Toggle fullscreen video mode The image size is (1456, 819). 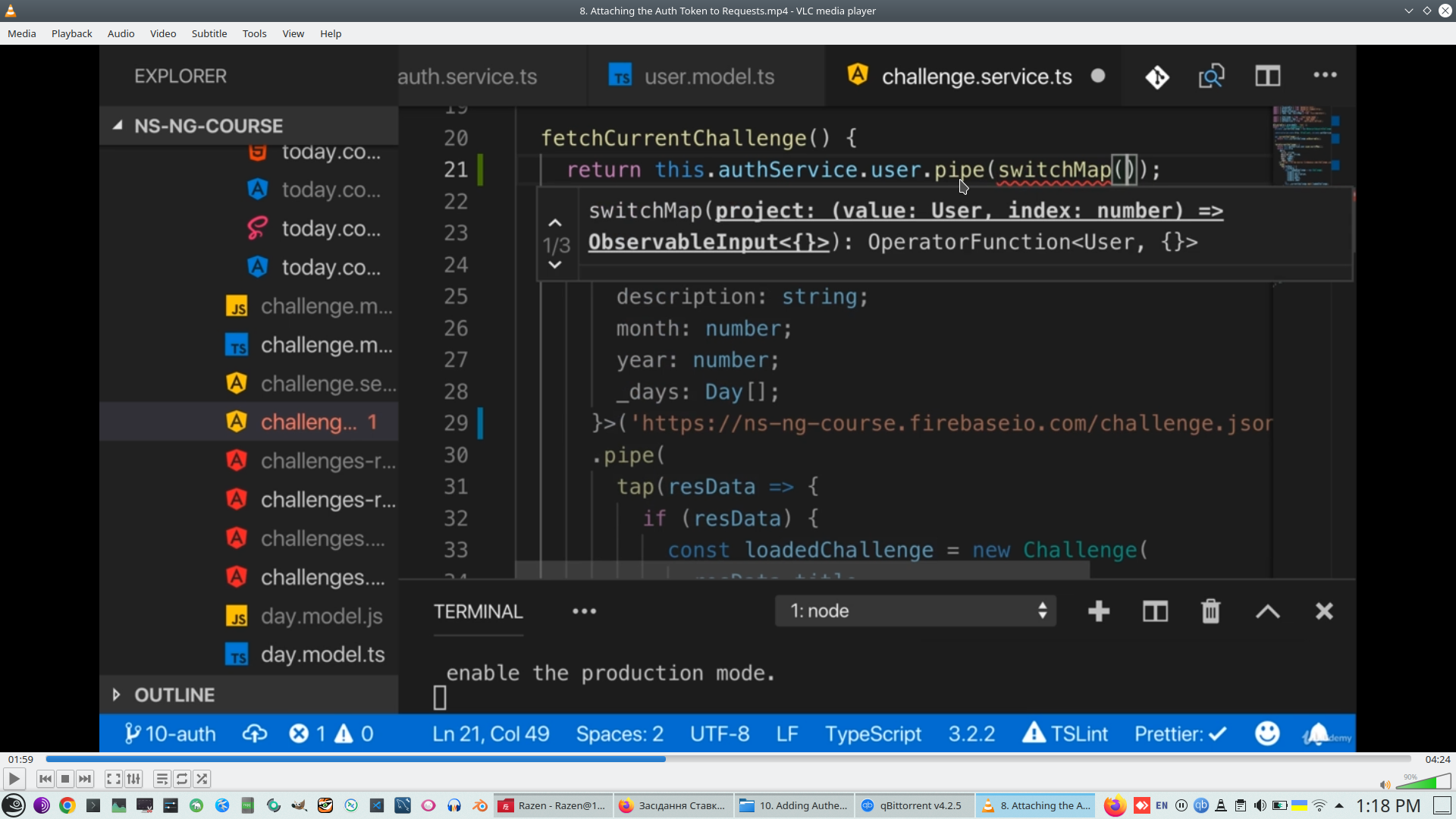[x=113, y=779]
